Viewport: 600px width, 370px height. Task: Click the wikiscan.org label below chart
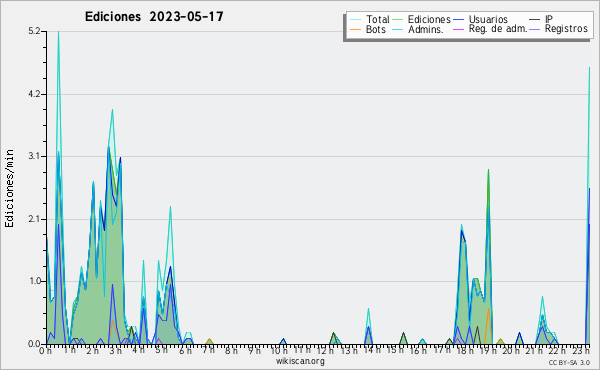(300, 361)
